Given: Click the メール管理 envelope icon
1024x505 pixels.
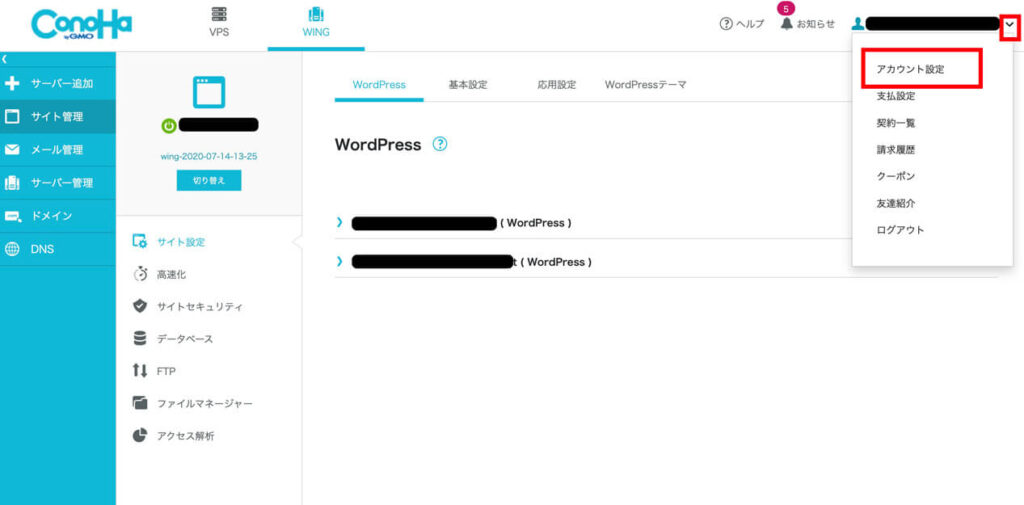Looking at the screenshot, I should coord(12,150).
